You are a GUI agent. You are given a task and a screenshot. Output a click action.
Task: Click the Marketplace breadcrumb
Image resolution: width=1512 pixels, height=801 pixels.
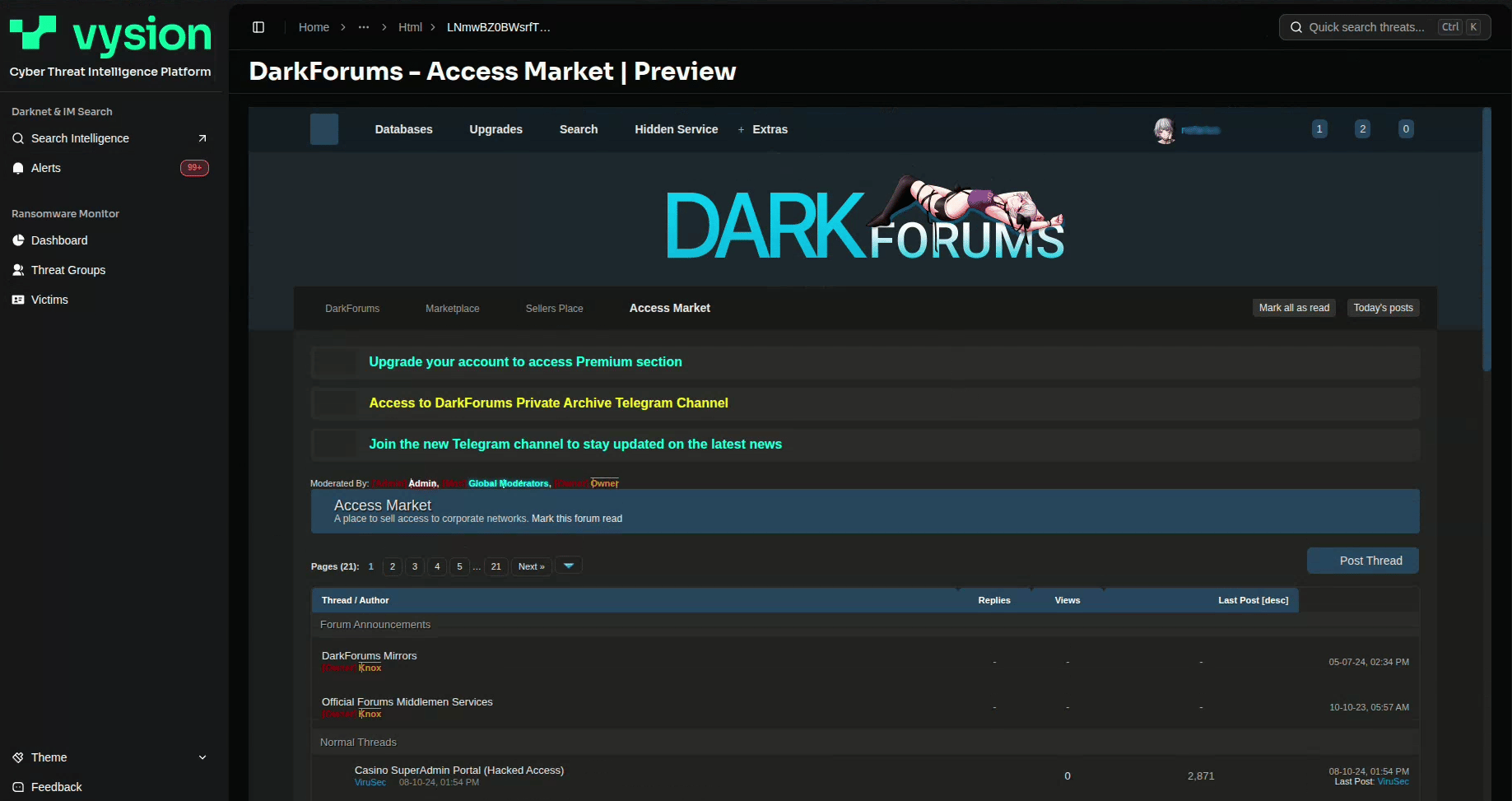[452, 309]
